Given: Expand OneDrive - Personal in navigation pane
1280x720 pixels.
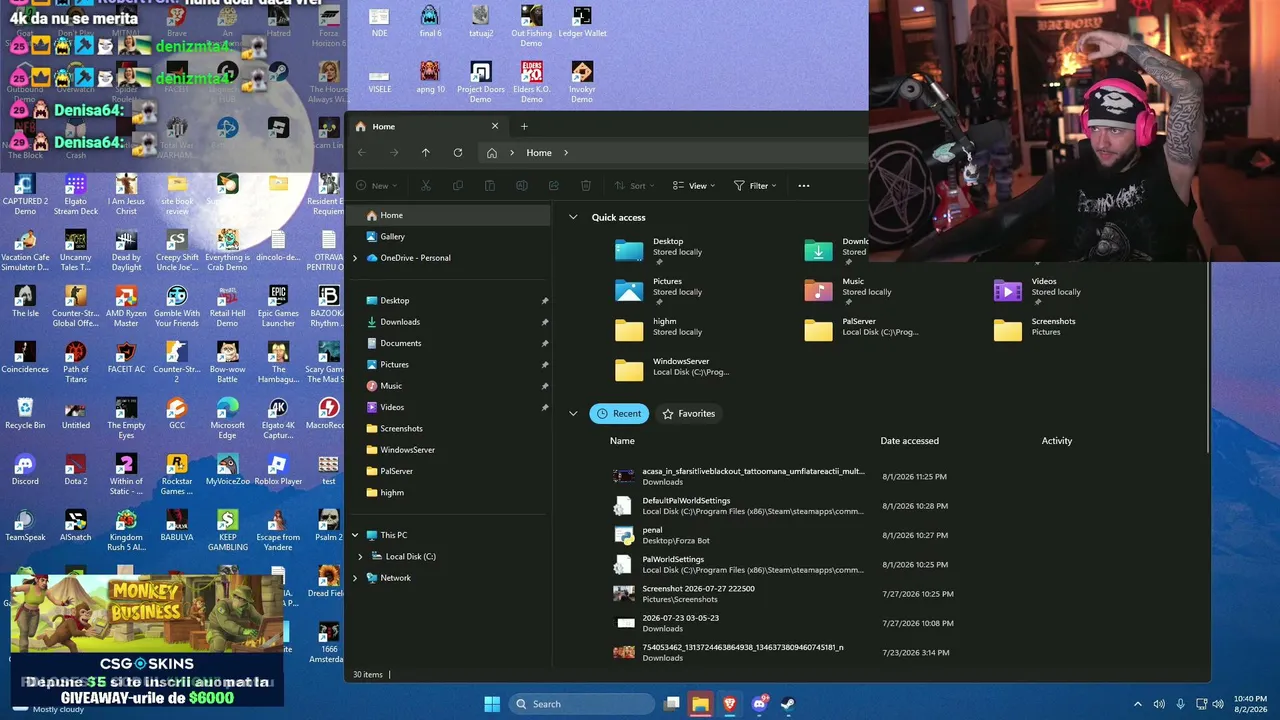Looking at the screenshot, I should point(355,258).
